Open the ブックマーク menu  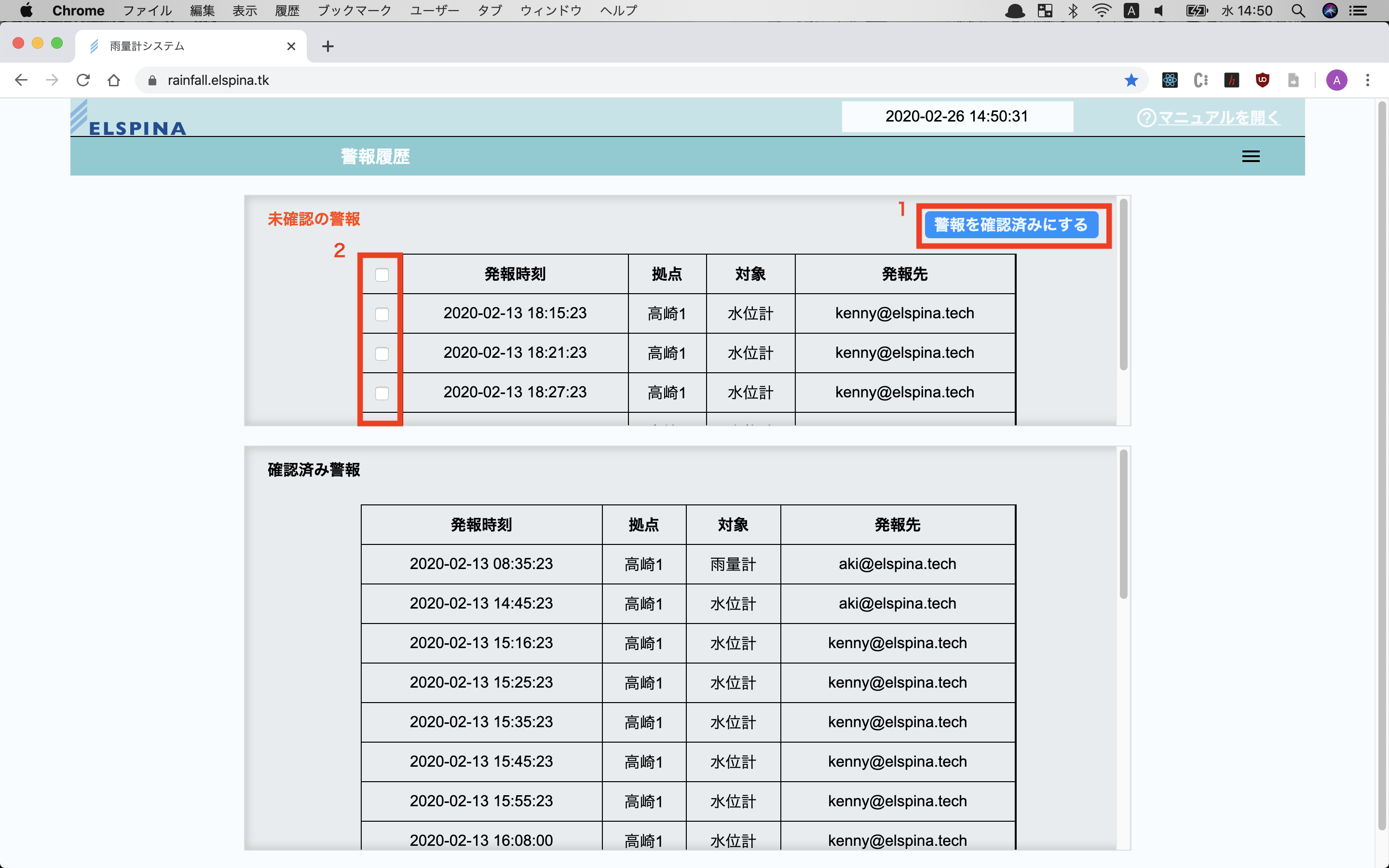pos(354,11)
